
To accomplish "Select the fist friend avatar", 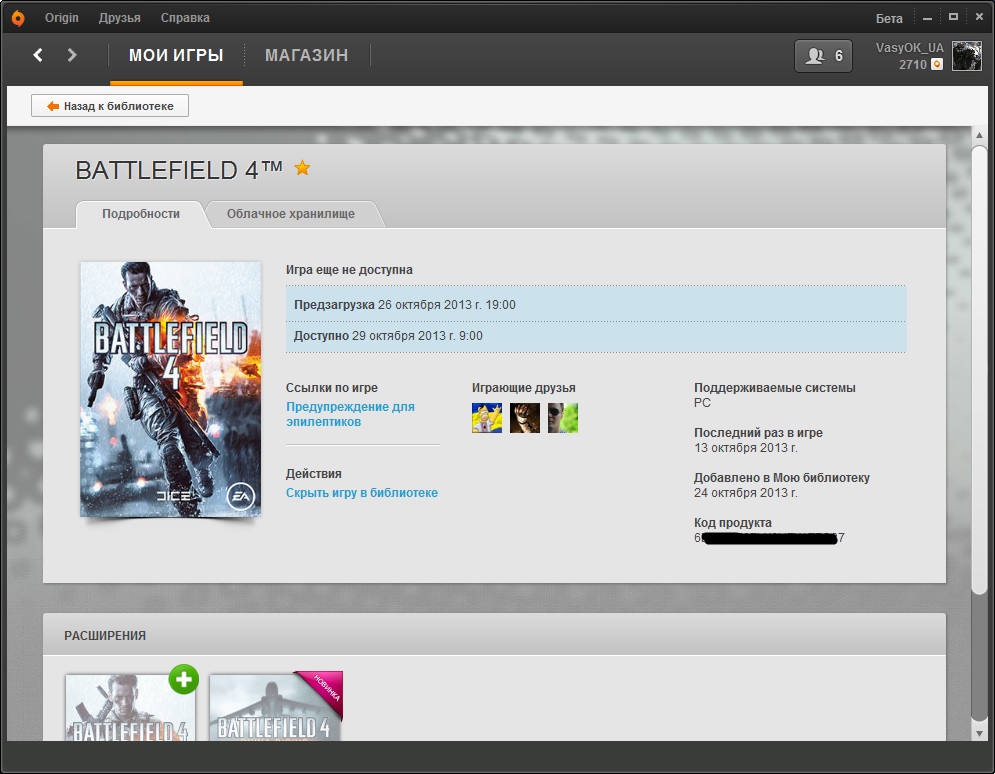I will coord(525,418).
